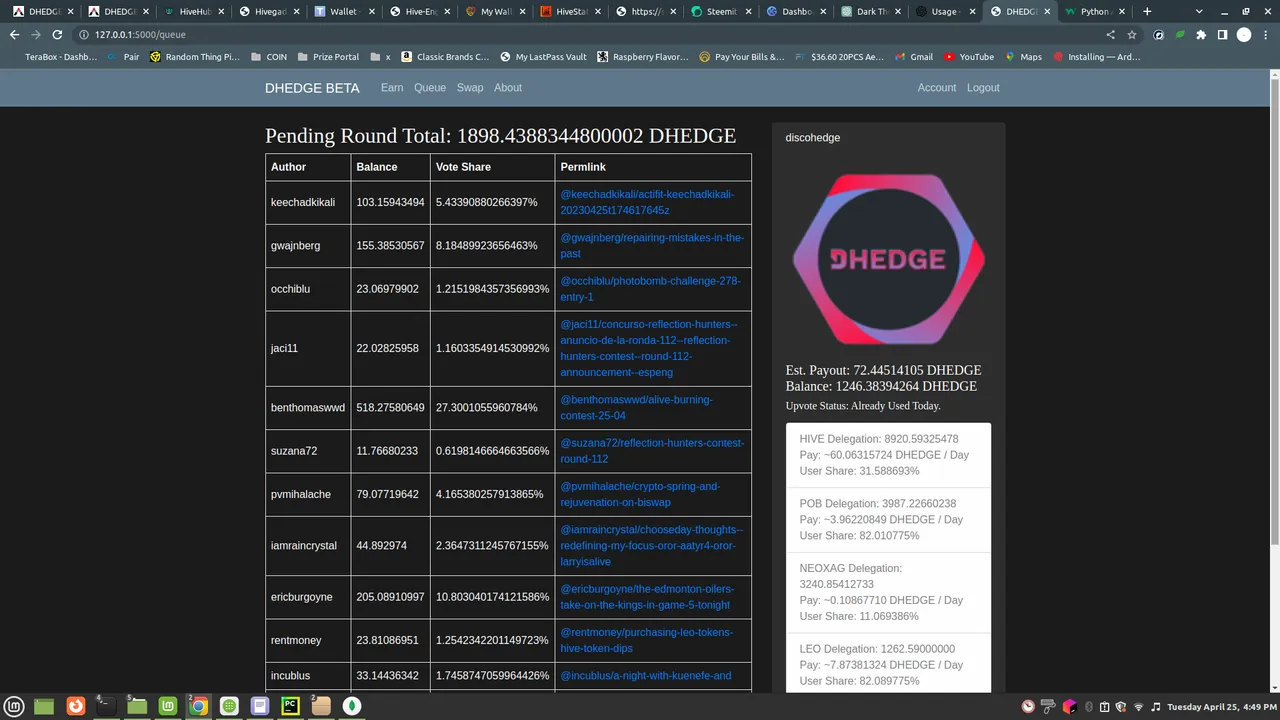Open the green leaf extension
The height and width of the screenshot is (720, 1280).
(1180, 34)
